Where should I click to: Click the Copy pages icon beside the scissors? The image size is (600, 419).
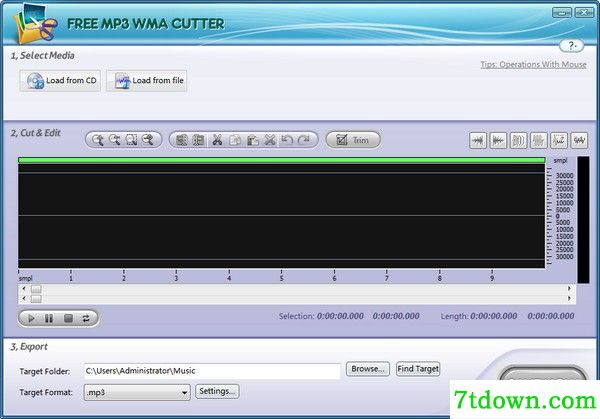tap(235, 140)
